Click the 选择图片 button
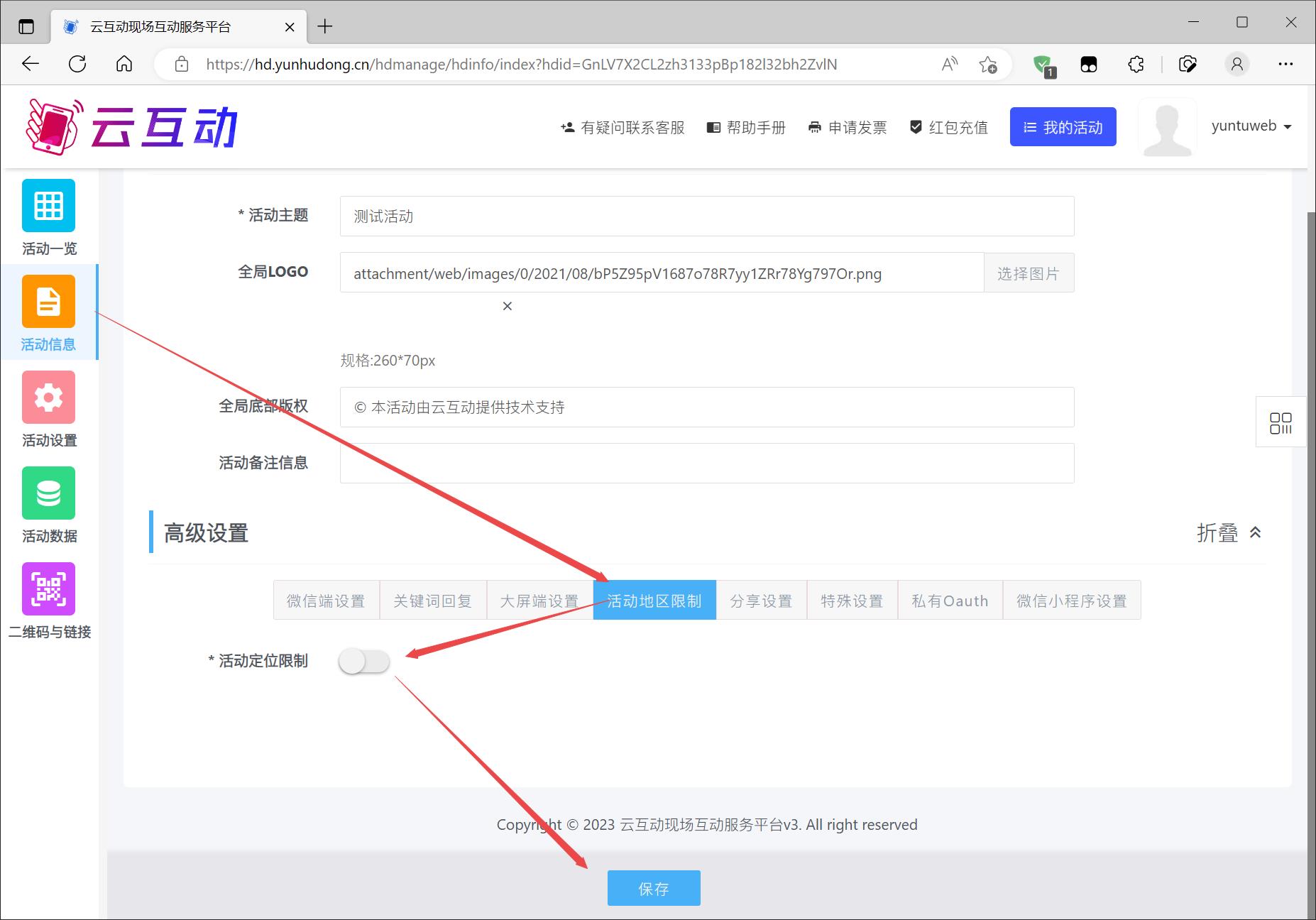The width and height of the screenshot is (1316, 920). tap(1028, 273)
